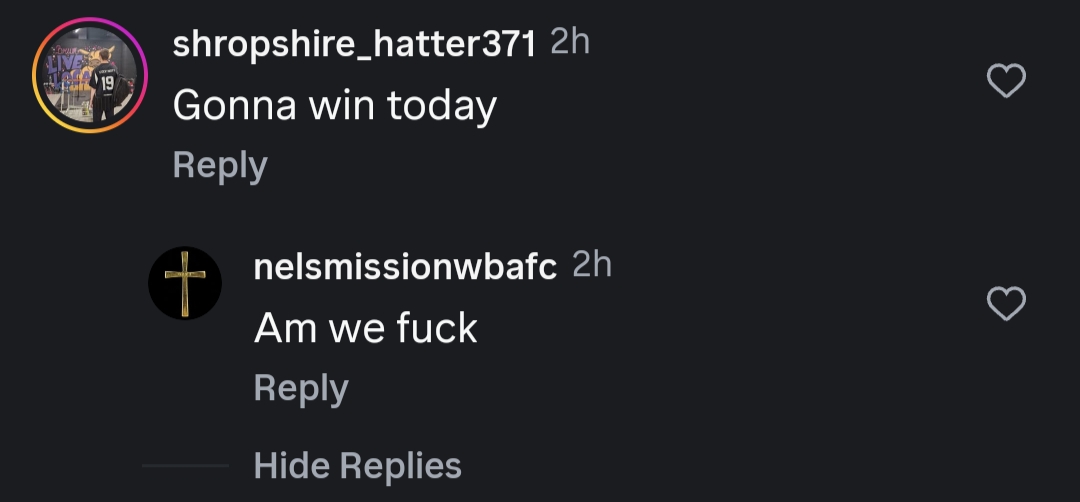Like the "Gonna win today" comment
Image resolution: width=1080 pixels, height=502 pixels.
coord(1006,81)
